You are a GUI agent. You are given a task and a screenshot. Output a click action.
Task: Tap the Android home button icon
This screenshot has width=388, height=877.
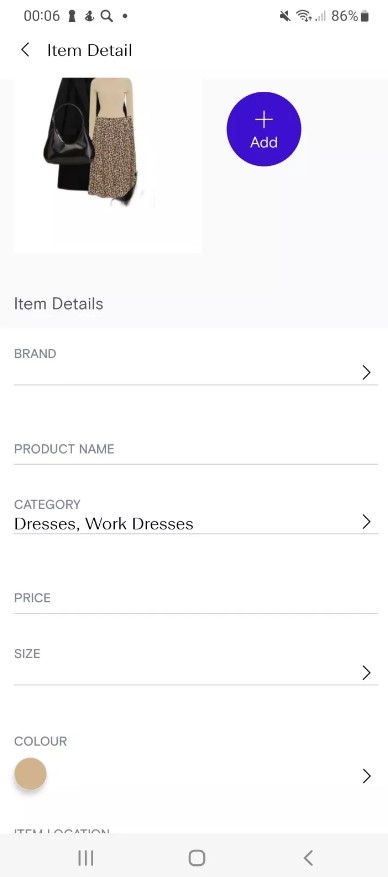point(197,857)
